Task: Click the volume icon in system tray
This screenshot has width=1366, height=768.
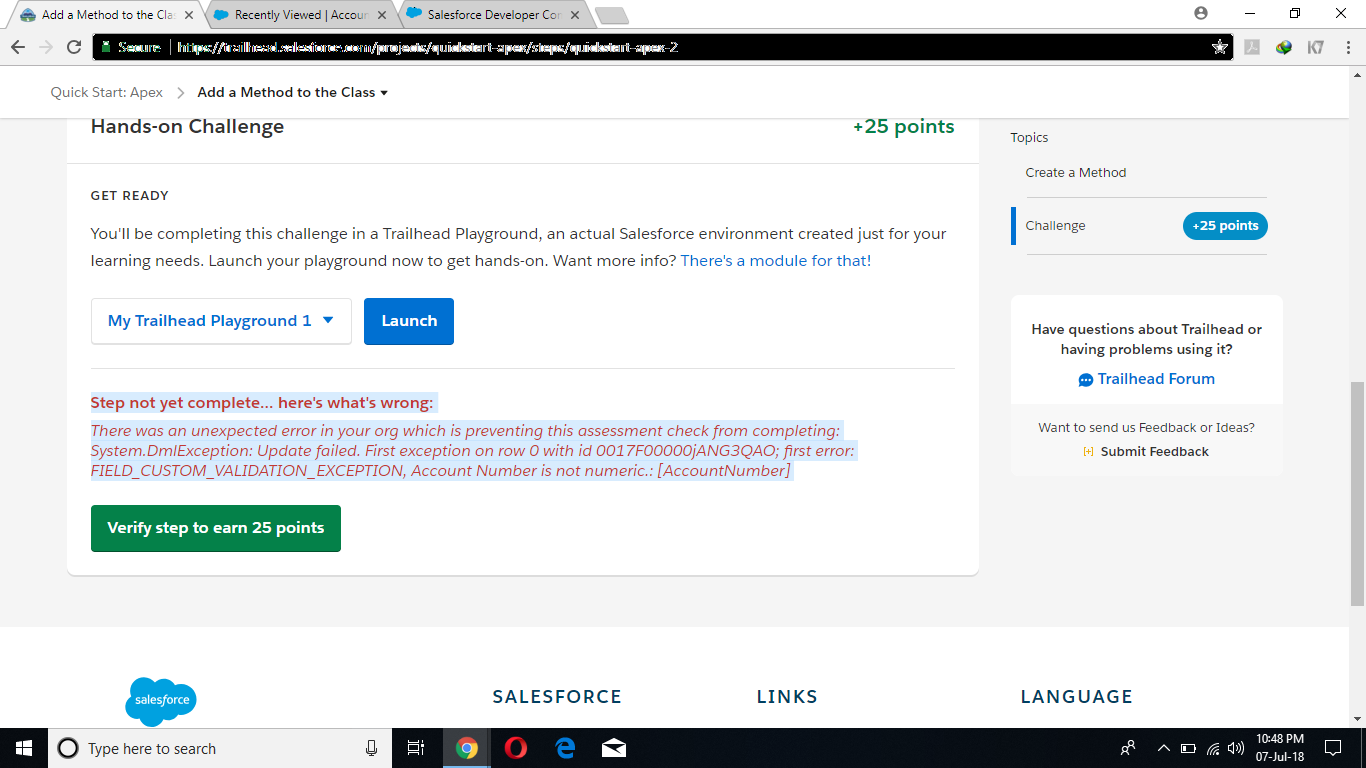Action: [1236, 748]
